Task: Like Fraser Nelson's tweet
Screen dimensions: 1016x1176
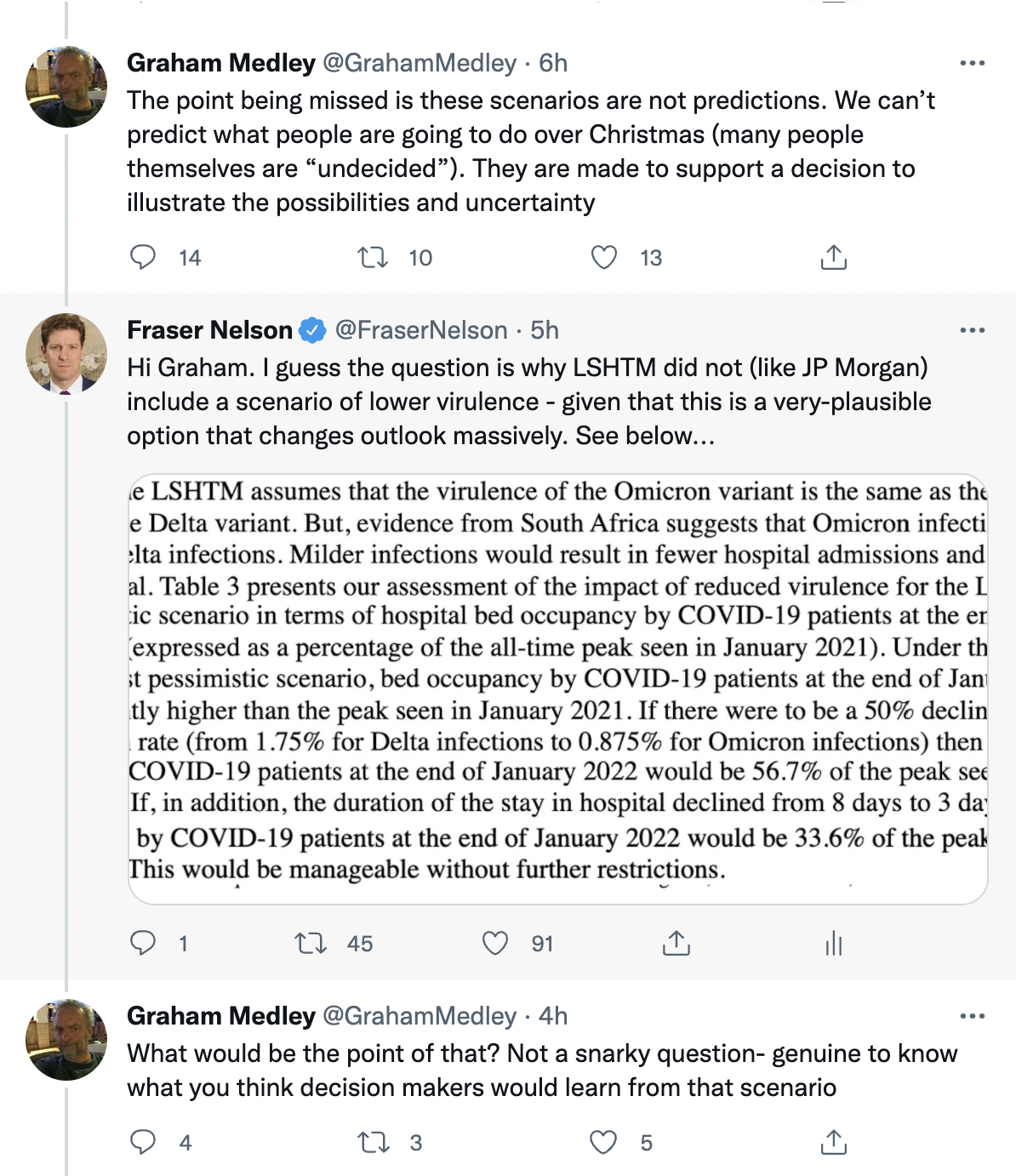Action: coord(495,943)
